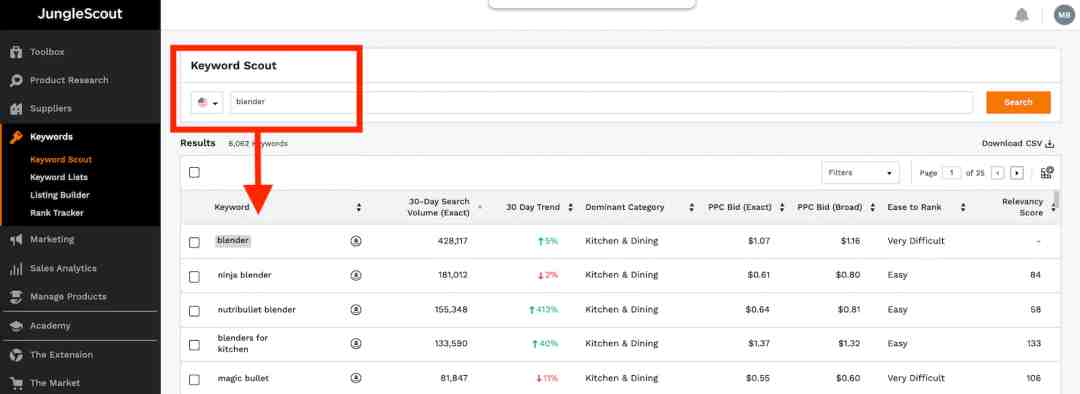Open the notifications bell icon
Screen dimensions: 1080x394
(1021, 15)
